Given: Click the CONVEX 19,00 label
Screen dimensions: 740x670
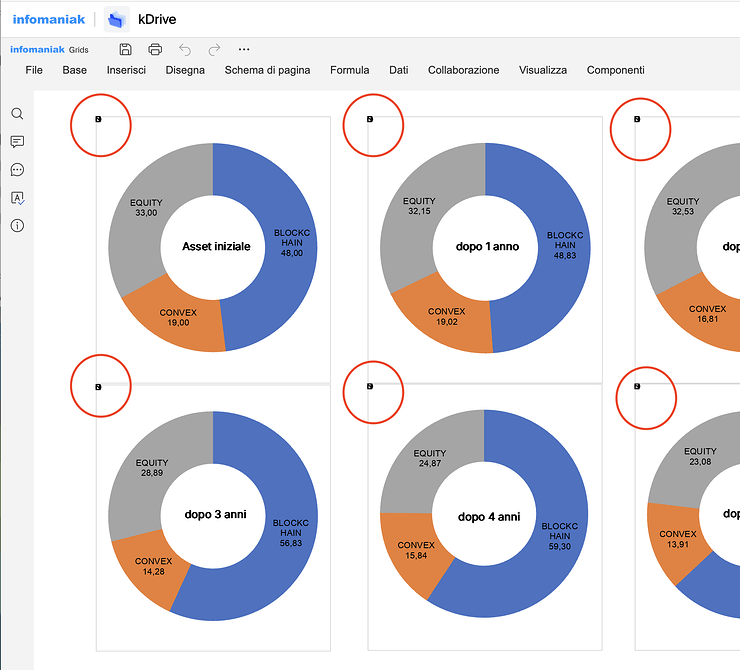Looking at the screenshot, I should coord(178,318).
